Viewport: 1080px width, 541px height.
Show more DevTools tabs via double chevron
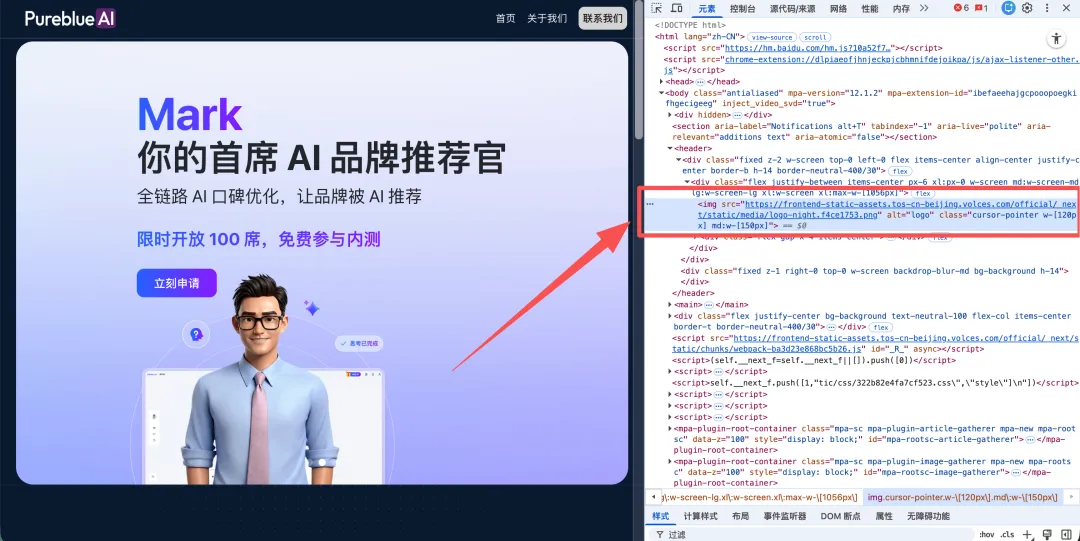pos(924,8)
